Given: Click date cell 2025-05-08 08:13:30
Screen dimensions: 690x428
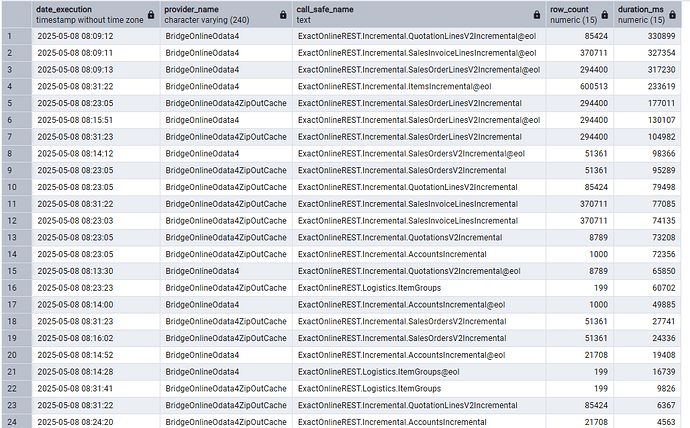Looking at the screenshot, I should point(95,271).
